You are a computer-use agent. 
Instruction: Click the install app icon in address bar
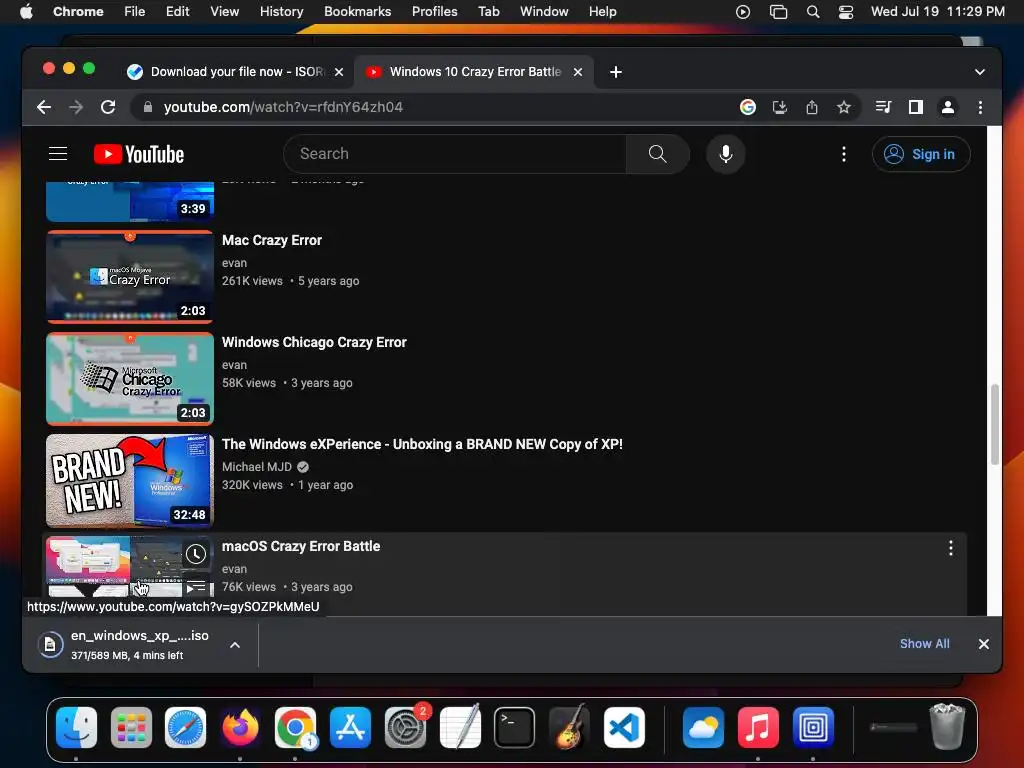pos(780,107)
